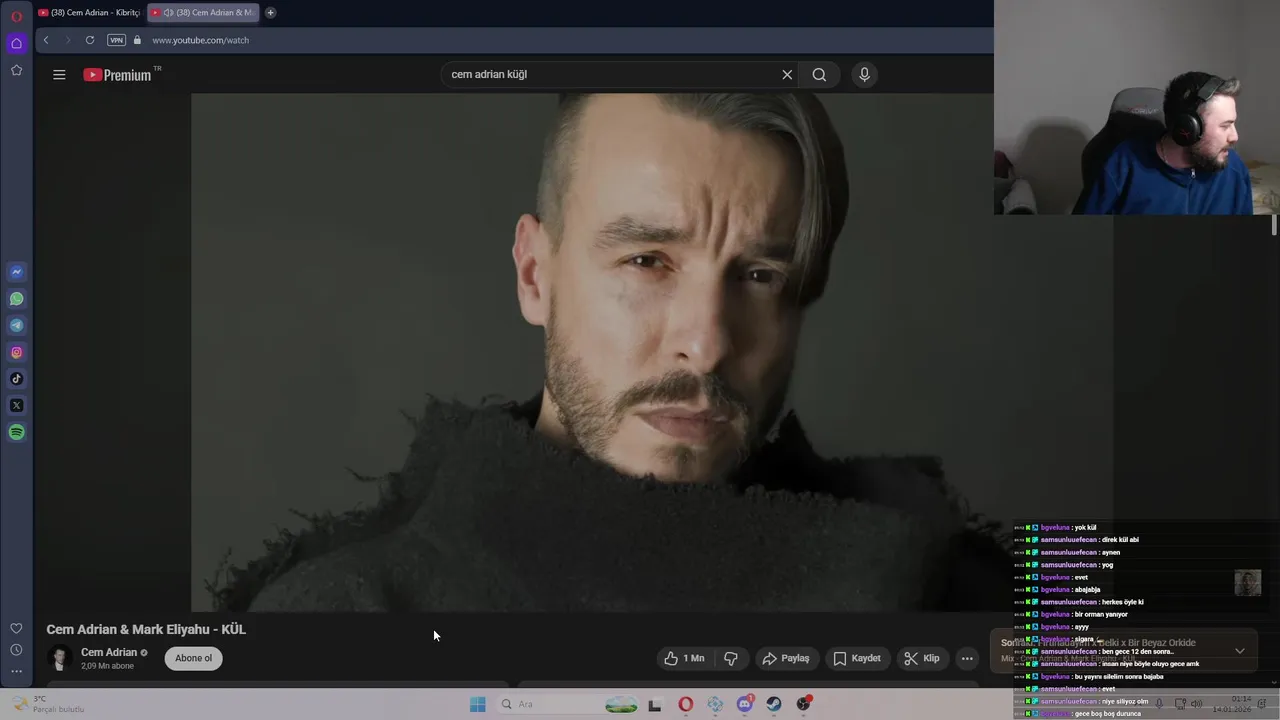Viewport: 1280px width, 720px height.
Task: Subscribe with the Abone ol button
Action: 193,658
